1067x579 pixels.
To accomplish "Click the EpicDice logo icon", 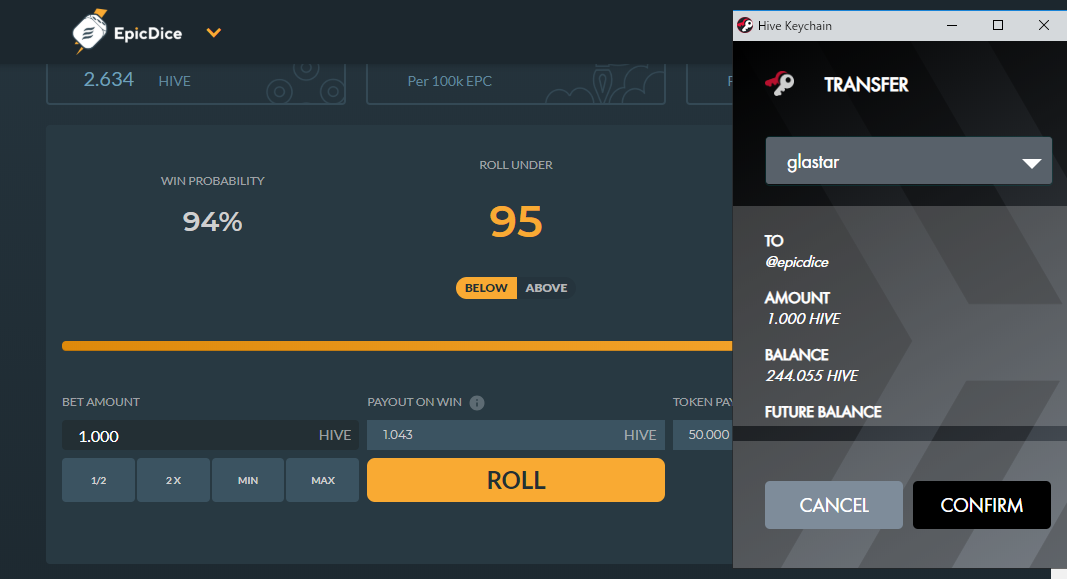I will [x=89, y=32].
